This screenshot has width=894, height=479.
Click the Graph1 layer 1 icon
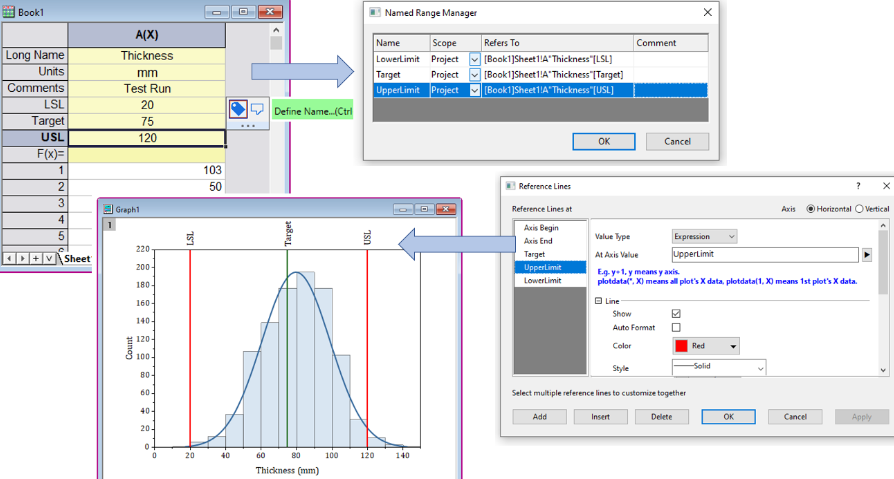click(109, 226)
